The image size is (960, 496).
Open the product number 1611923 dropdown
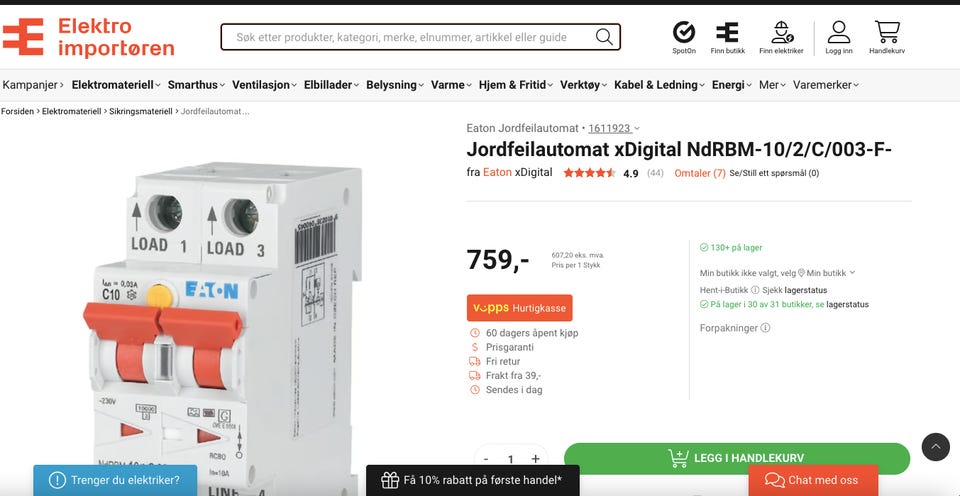614,128
